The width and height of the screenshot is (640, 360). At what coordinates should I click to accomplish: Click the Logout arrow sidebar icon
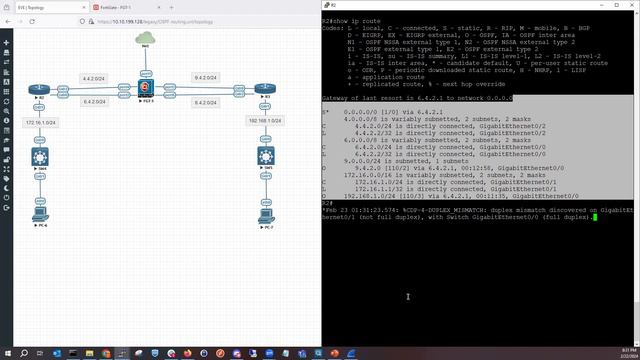tap(6, 208)
